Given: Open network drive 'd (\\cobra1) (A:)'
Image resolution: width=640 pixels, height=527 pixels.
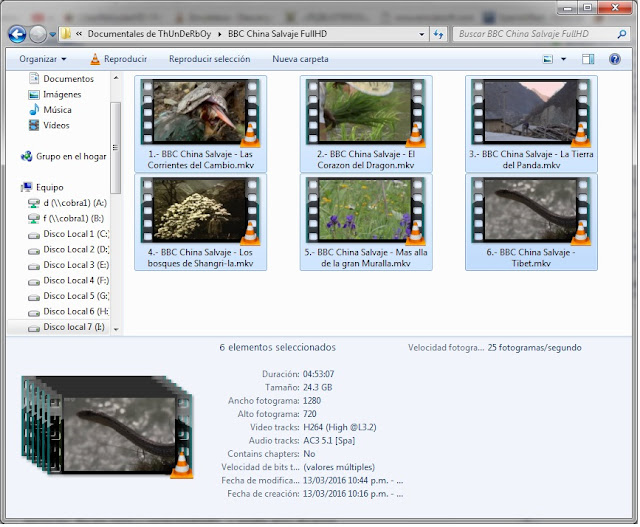Looking at the screenshot, I should pos(75,203).
